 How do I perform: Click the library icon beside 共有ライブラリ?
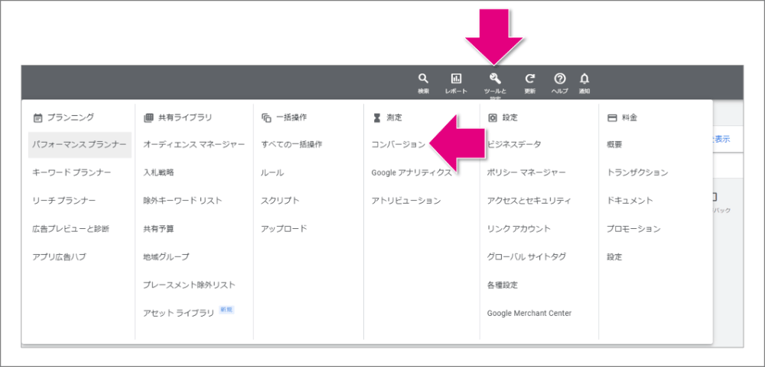[149, 117]
